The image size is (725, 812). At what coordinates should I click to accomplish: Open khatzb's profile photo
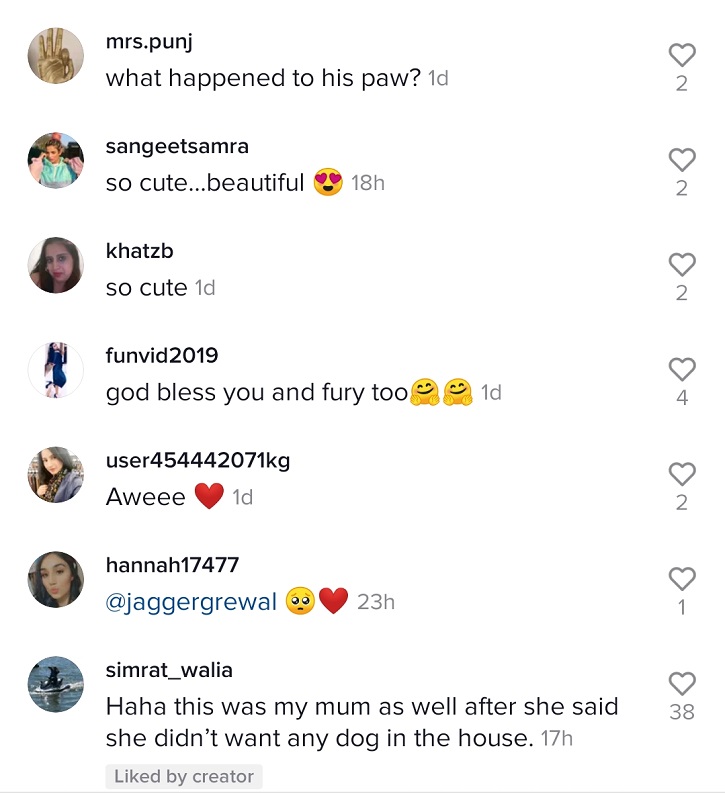tap(56, 265)
